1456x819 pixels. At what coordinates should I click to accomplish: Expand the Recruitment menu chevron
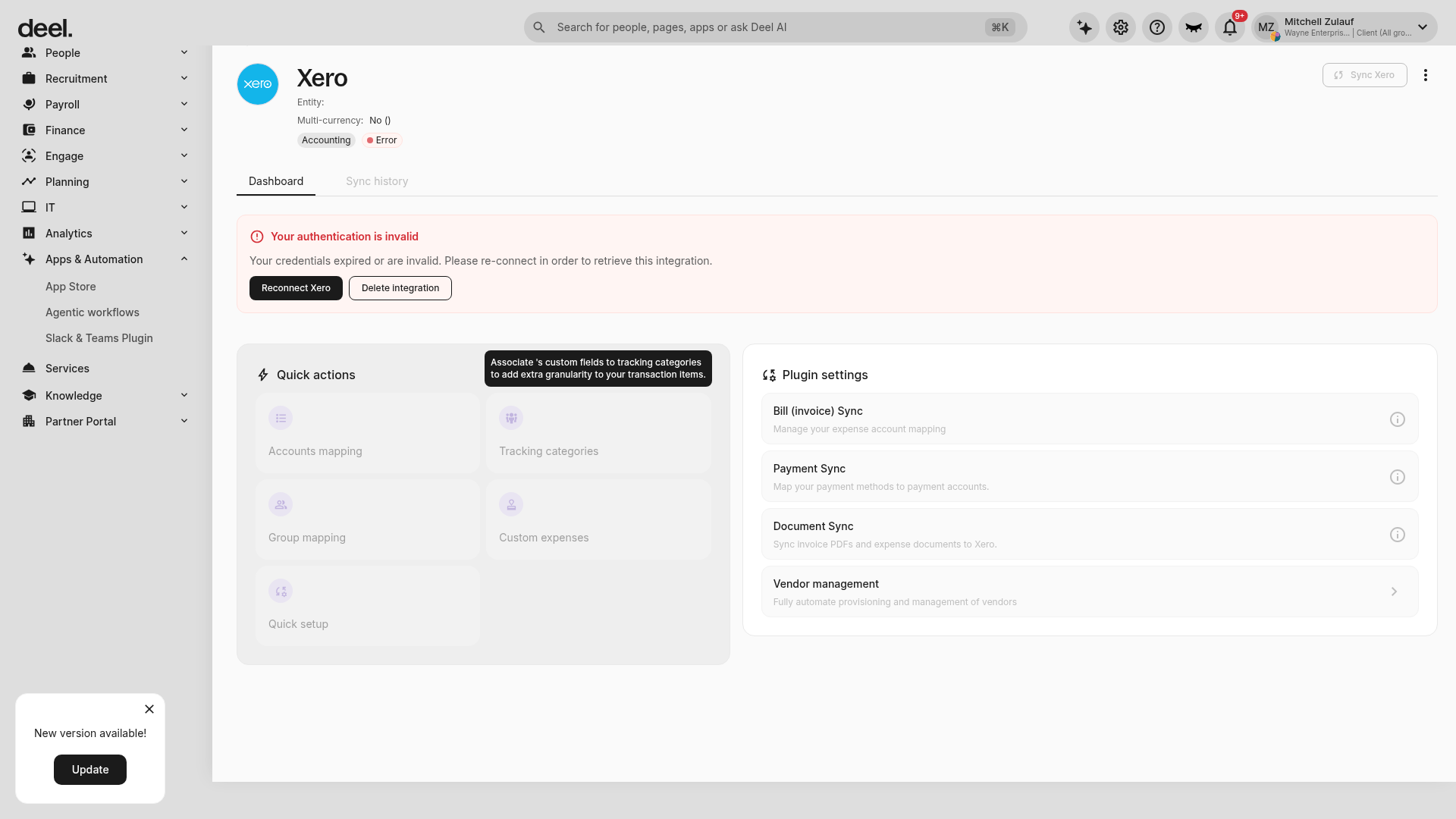[184, 78]
